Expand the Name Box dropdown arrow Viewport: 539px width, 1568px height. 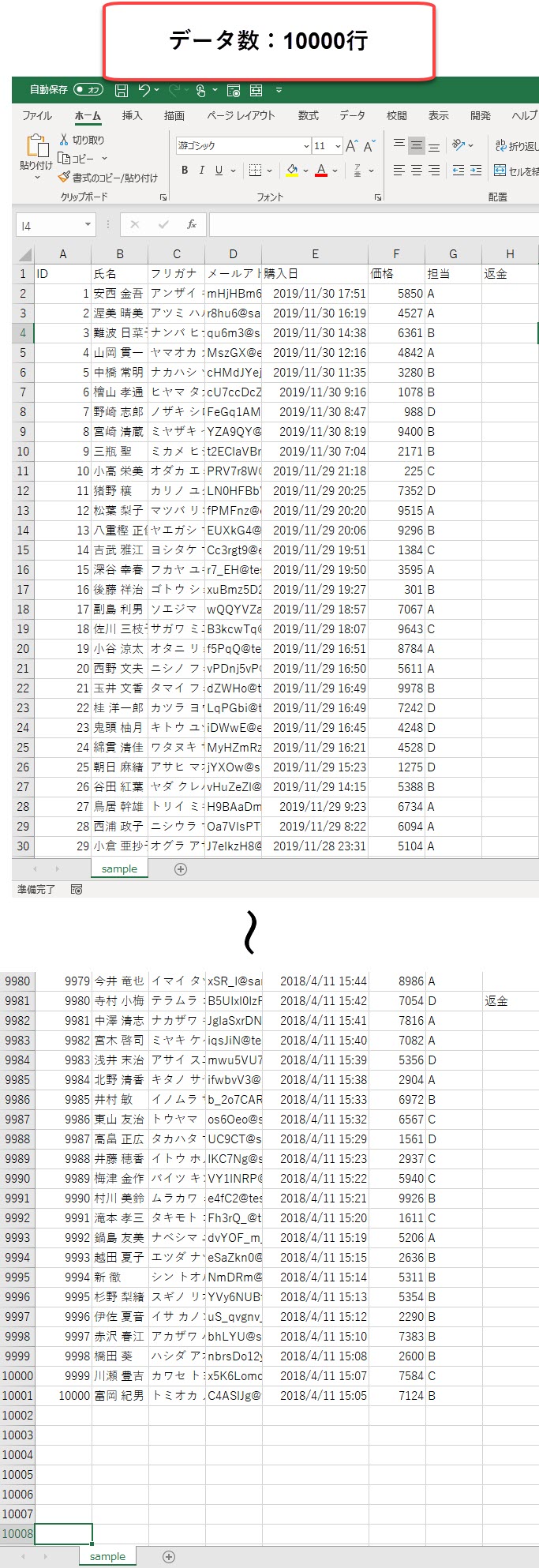click(x=88, y=225)
